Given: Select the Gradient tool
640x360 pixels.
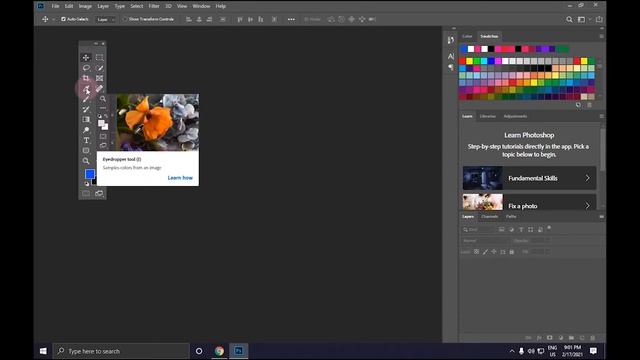Looking at the screenshot, I should (x=86, y=120).
